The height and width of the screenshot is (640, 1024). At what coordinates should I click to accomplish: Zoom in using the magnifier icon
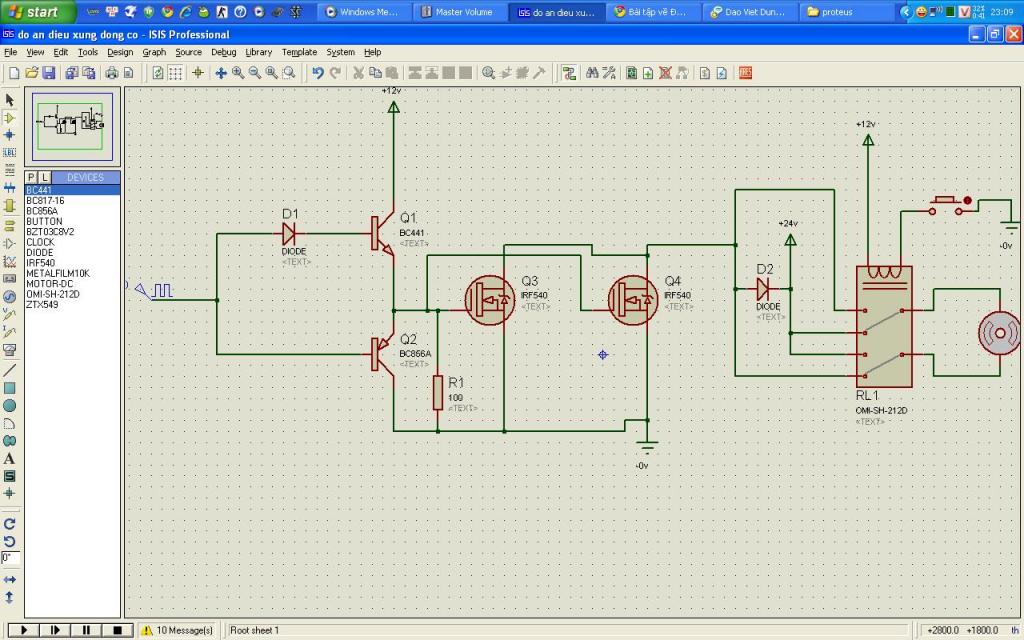[x=238, y=73]
